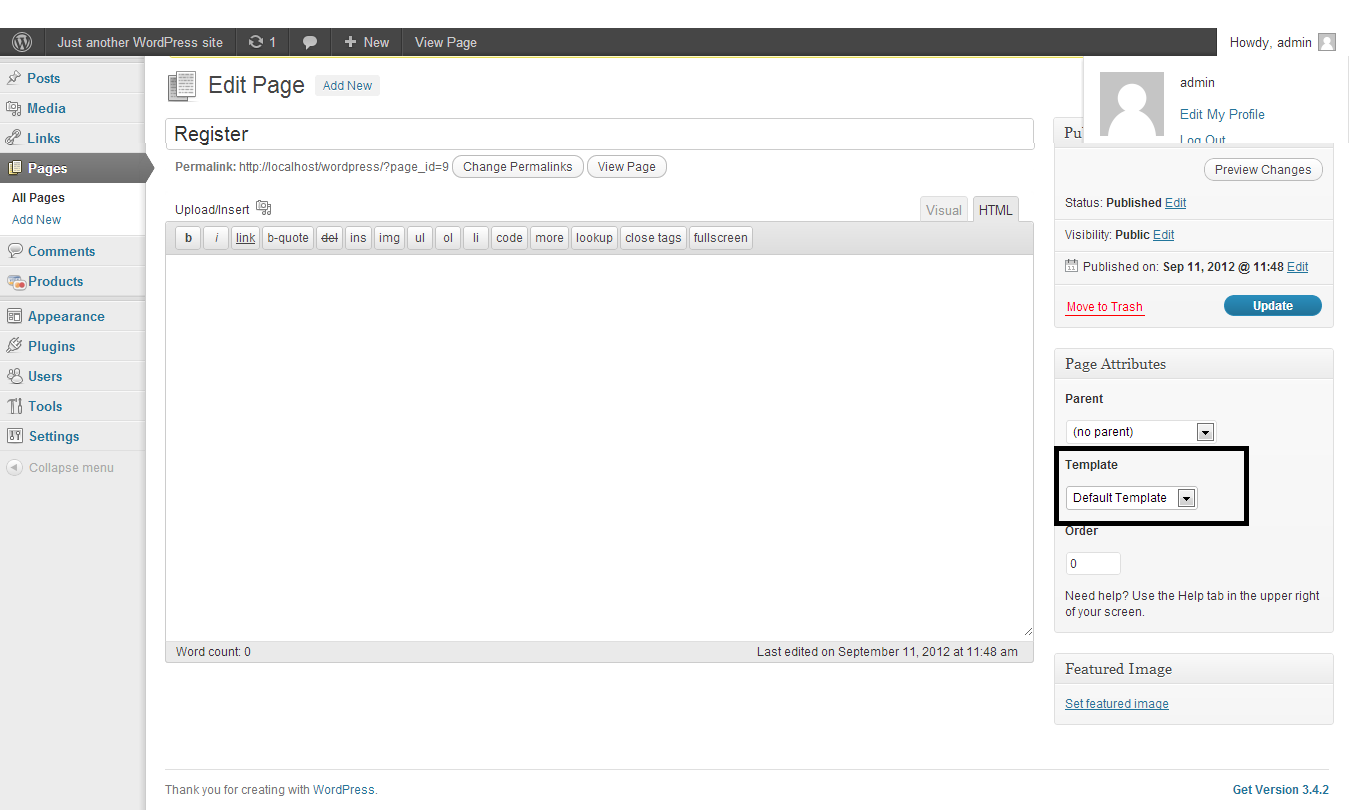Click the plus icon beside New
Image resolution: width=1349 pixels, height=810 pixels.
pos(350,42)
